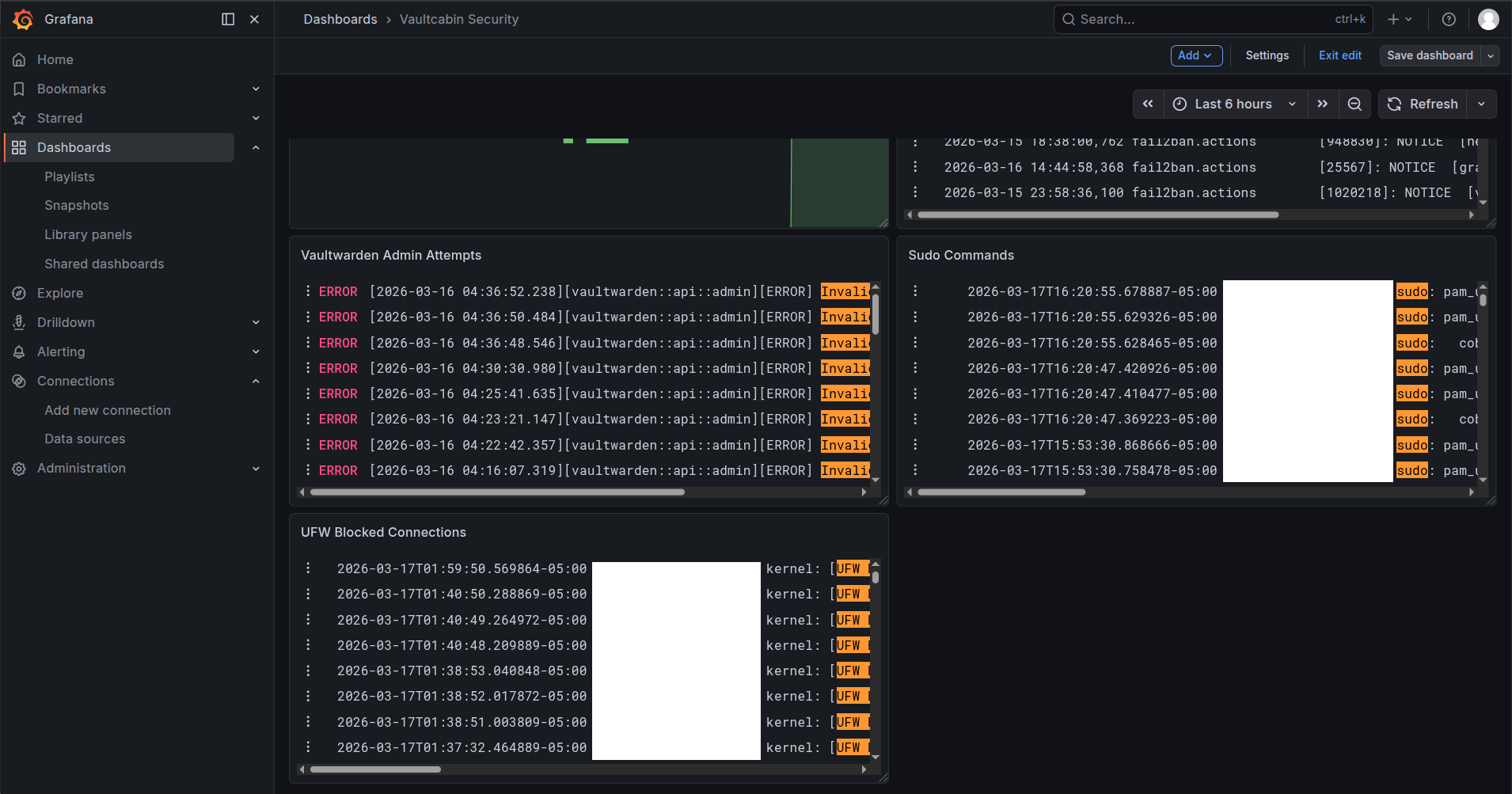Viewport: 1512px width, 794px height.
Task: Expand the Drilldown section chevron
Action: tap(256, 322)
